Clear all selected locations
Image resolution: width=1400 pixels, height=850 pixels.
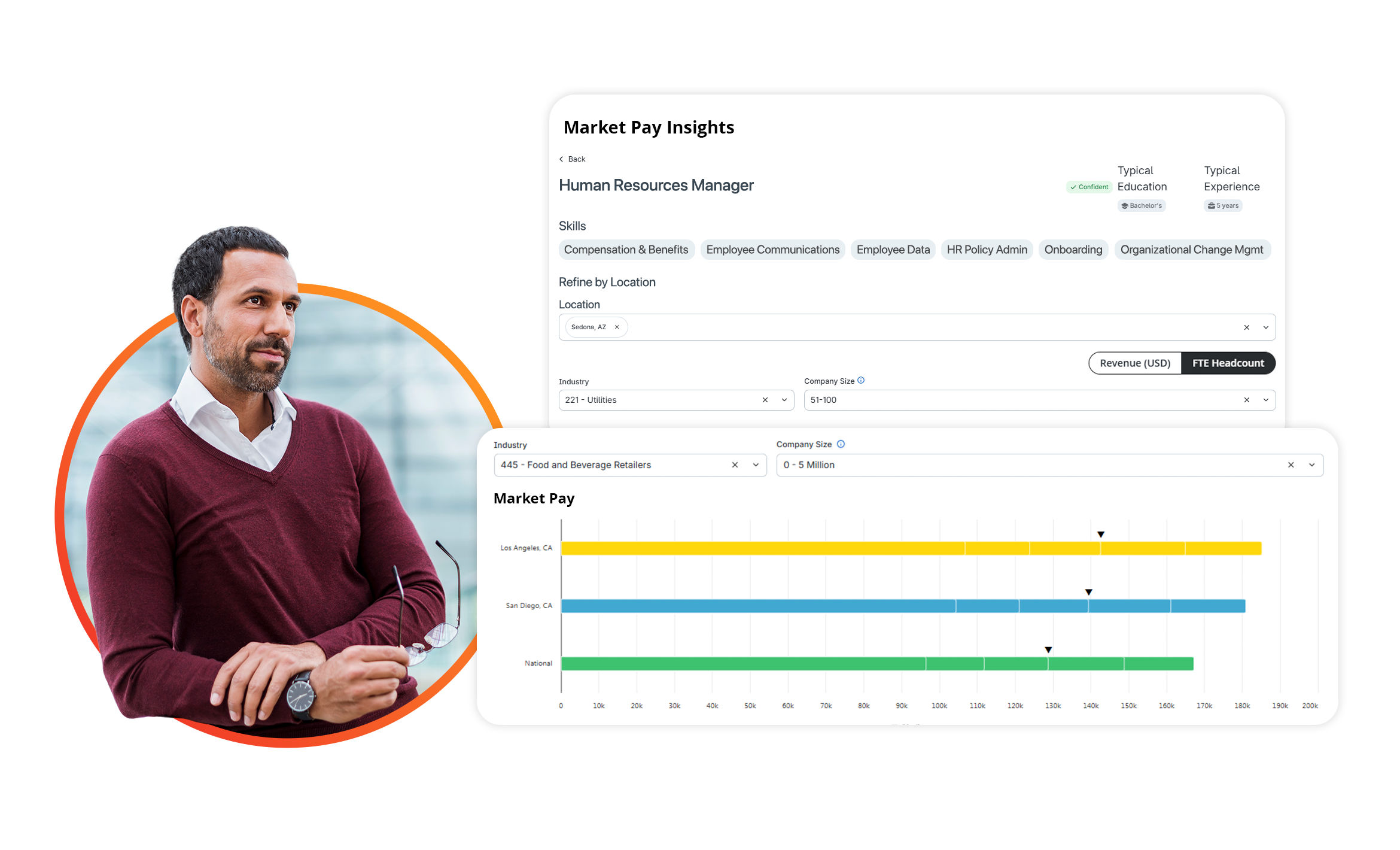1247,327
